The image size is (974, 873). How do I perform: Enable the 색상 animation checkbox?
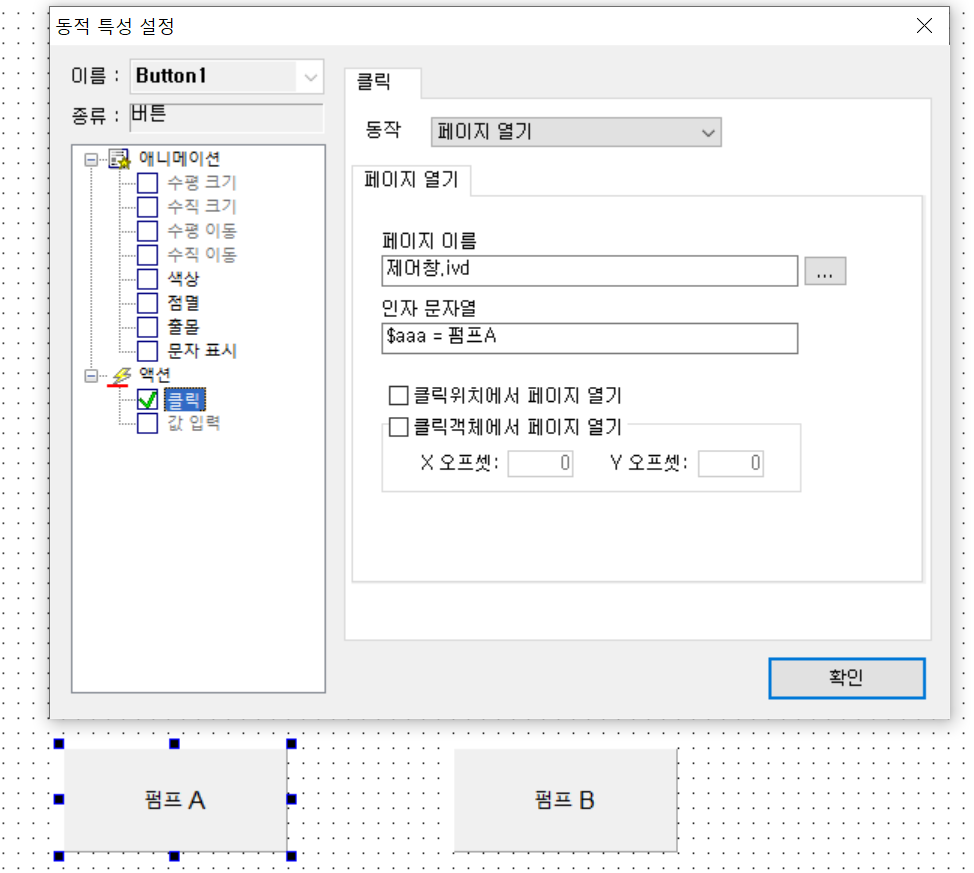pos(147,279)
